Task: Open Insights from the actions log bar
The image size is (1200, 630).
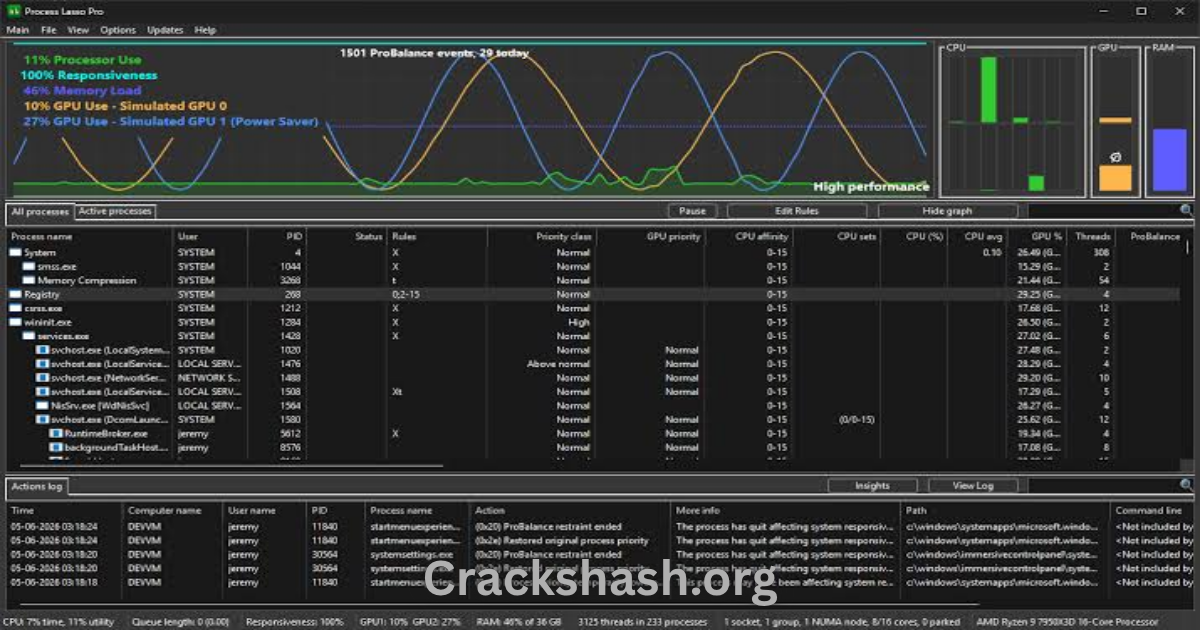Action: tap(872, 486)
